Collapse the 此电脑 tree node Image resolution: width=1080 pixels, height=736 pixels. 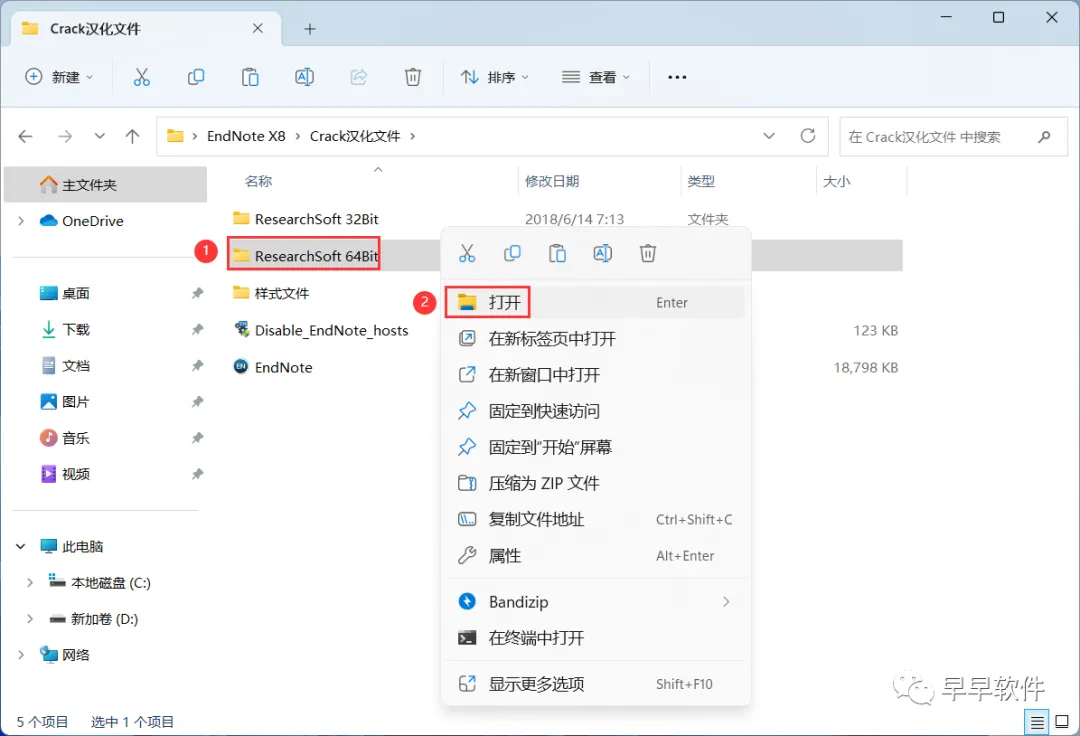point(21,547)
